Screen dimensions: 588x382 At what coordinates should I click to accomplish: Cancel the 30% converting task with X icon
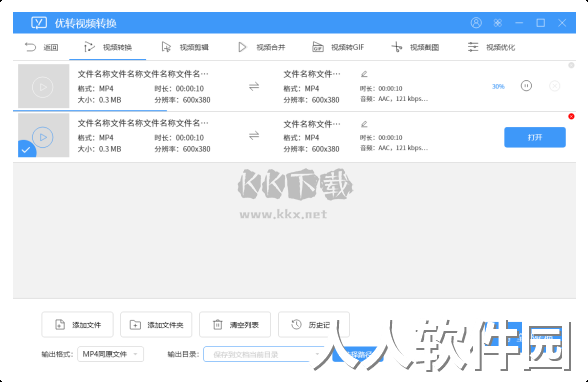pyautogui.click(x=554, y=86)
